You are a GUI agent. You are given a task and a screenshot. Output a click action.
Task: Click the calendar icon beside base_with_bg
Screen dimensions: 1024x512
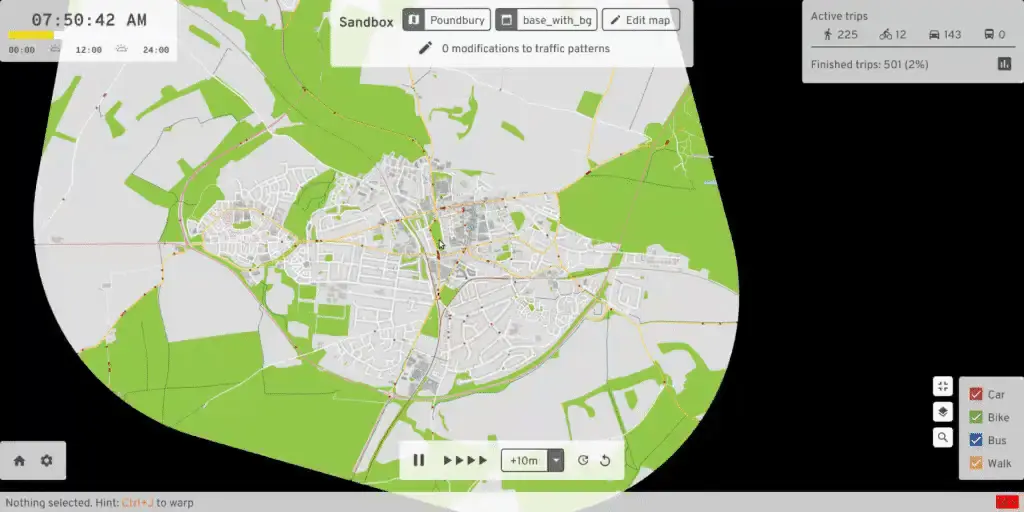click(506, 20)
